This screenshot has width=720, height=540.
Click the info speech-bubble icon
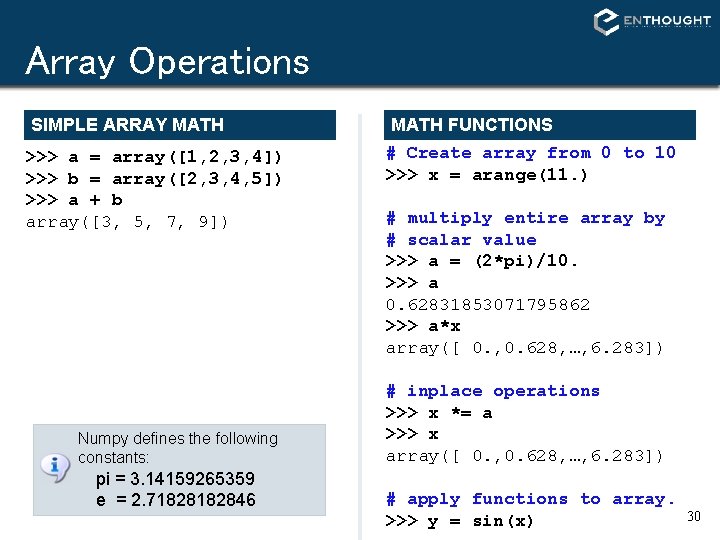(x=55, y=468)
